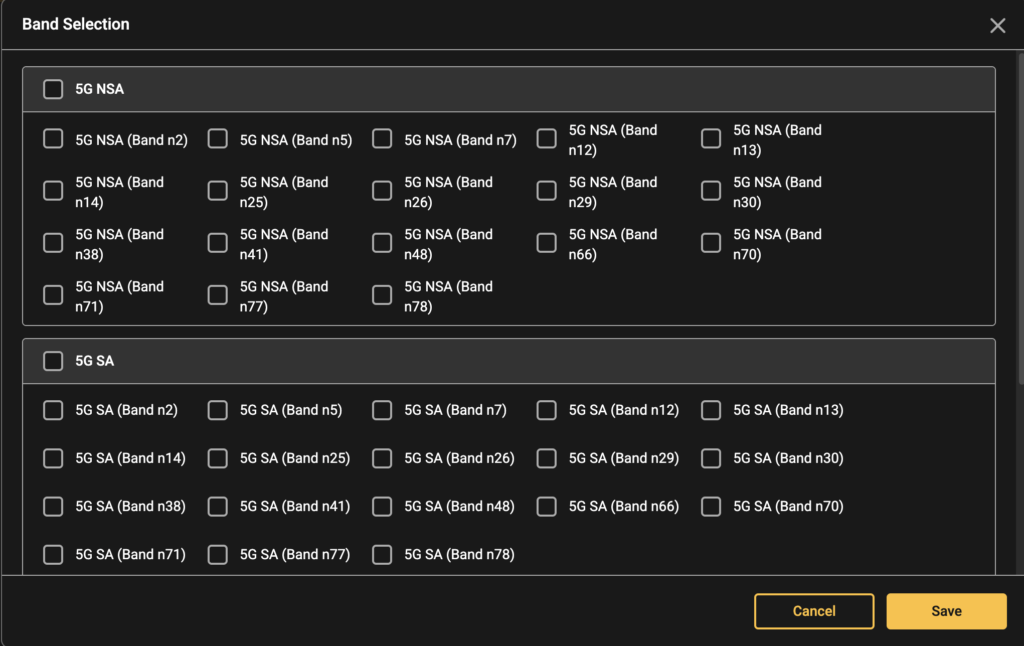The image size is (1024, 646).
Task: Save the band selection
Action: (x=946, y=611)
